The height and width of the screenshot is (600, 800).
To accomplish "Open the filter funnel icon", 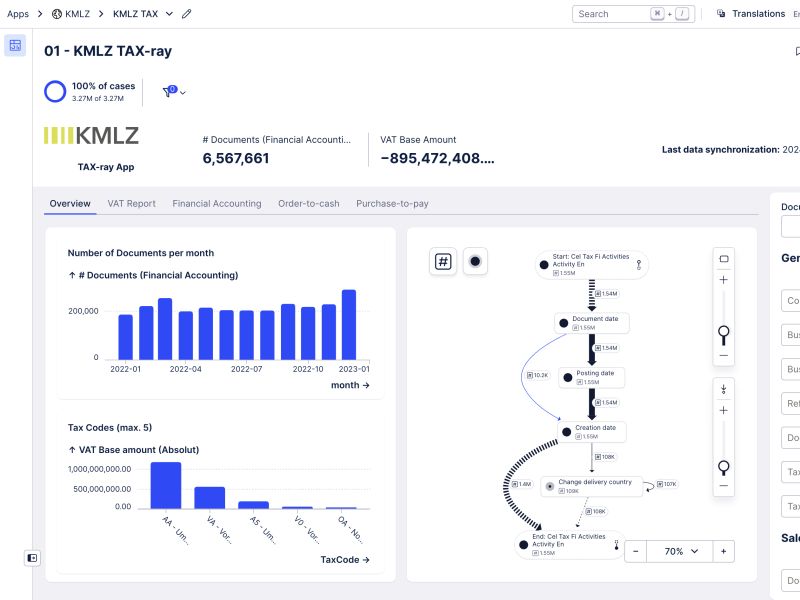I will click(x=168, y=92).
